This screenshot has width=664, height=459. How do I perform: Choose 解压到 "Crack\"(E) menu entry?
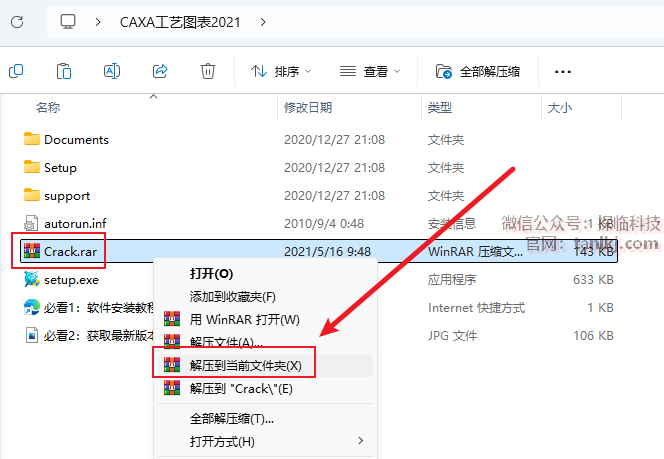265,389
